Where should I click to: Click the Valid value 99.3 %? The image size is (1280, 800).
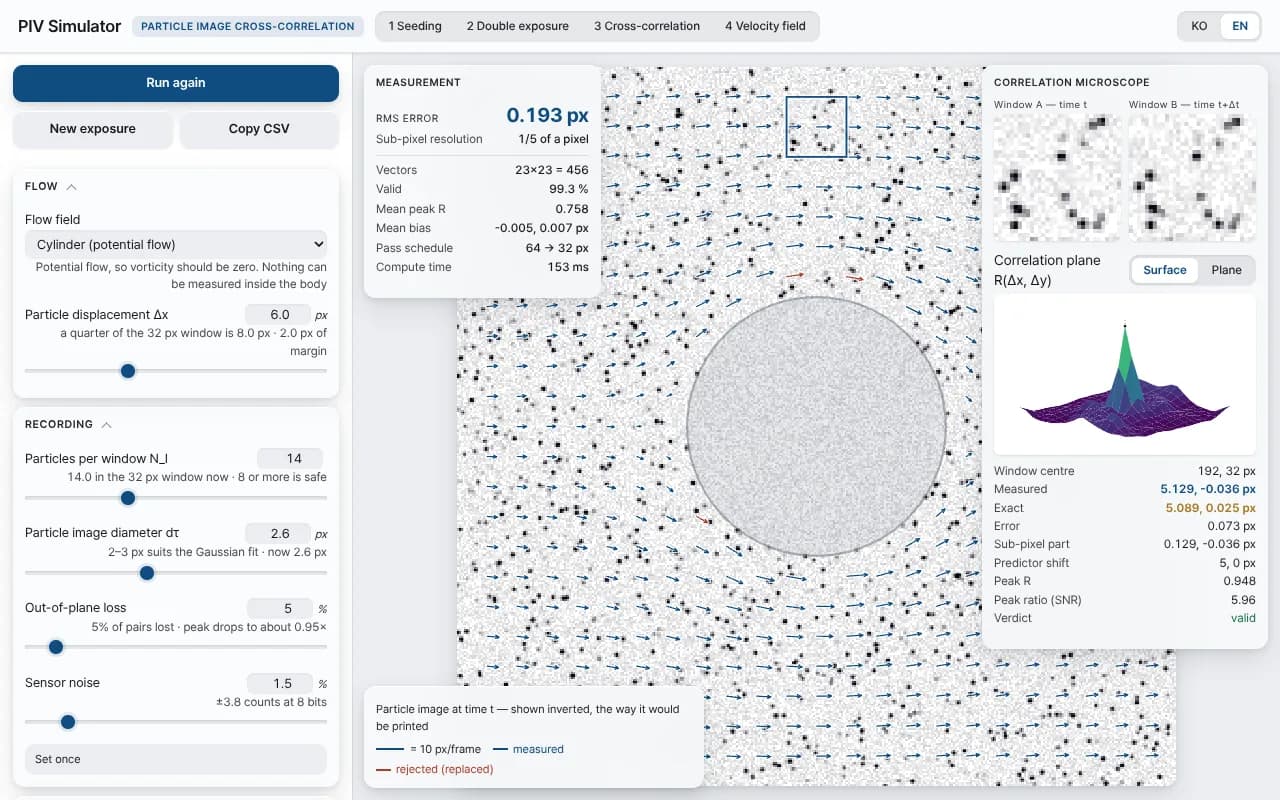click(568, 189)
